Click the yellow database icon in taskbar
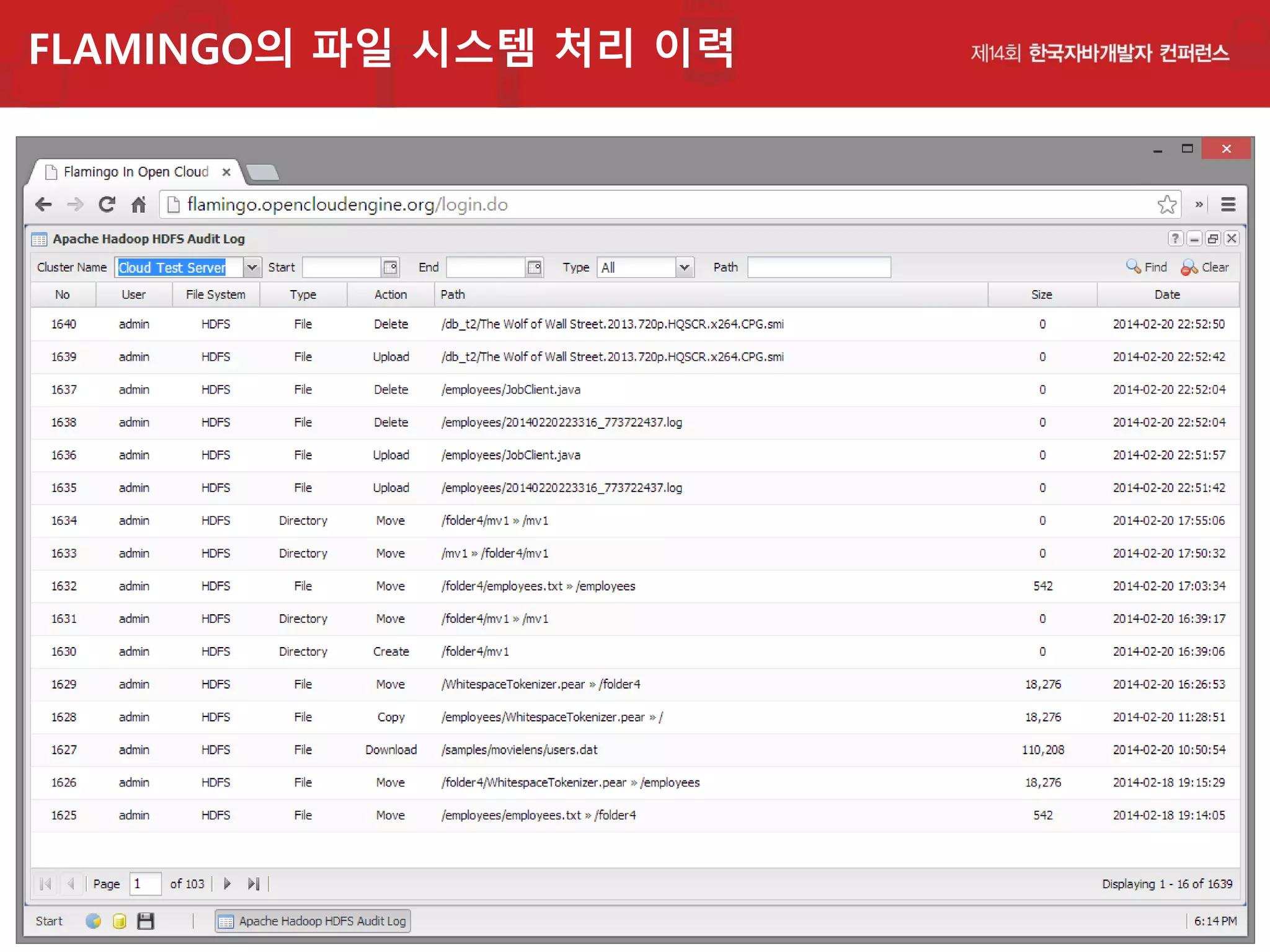1270x952 pixels. pos(120,922)
